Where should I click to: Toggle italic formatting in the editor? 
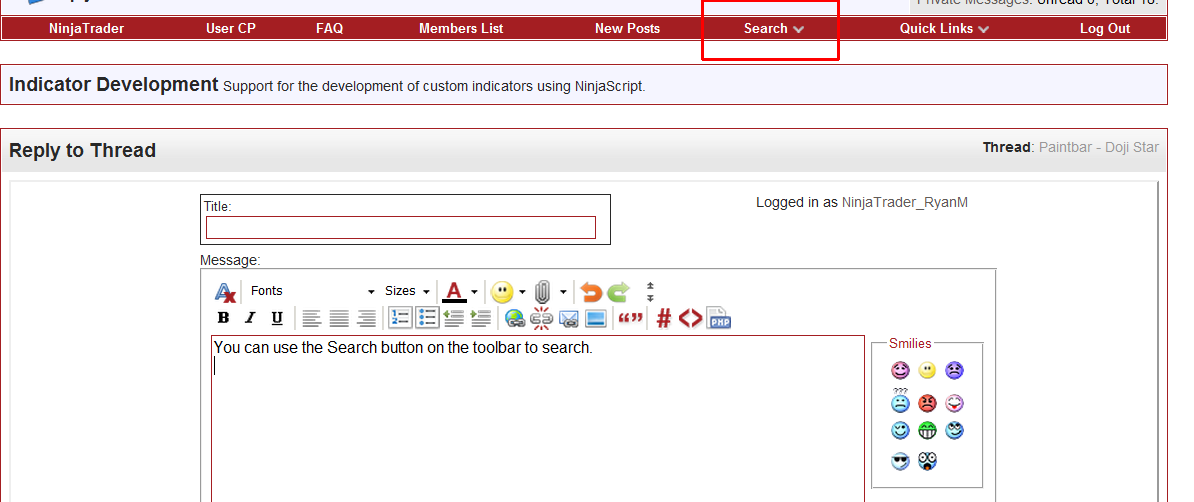pos(250,318)
